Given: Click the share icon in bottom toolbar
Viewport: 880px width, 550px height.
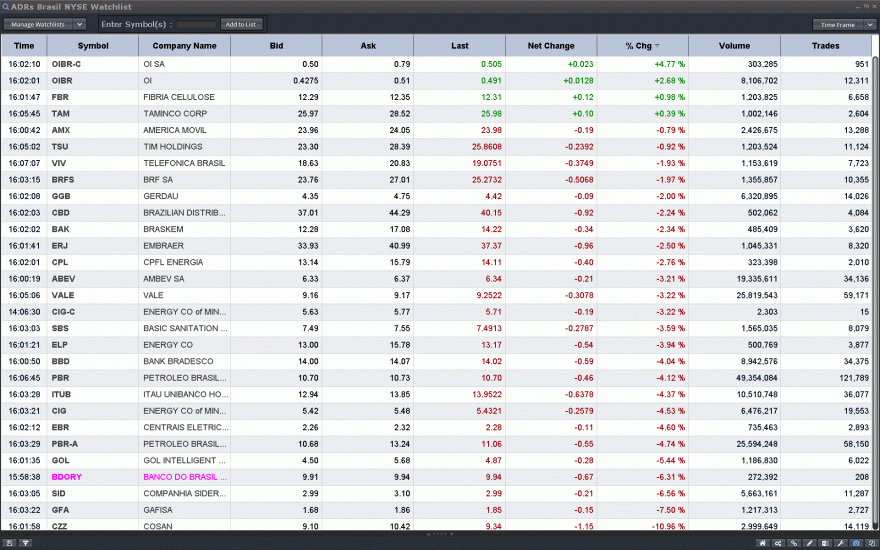Looking at the screenshot, I should coord(778,543).
